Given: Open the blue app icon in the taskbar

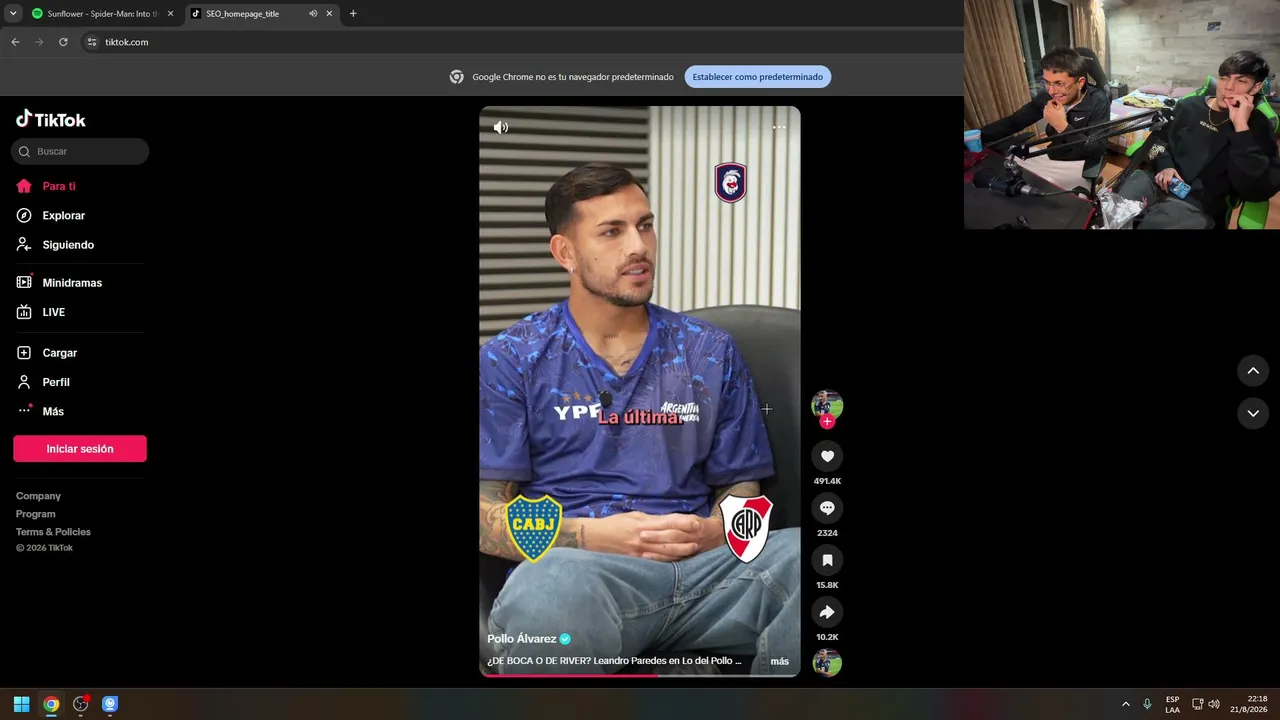Looking at the screenshot, I should tap(110, 704).
